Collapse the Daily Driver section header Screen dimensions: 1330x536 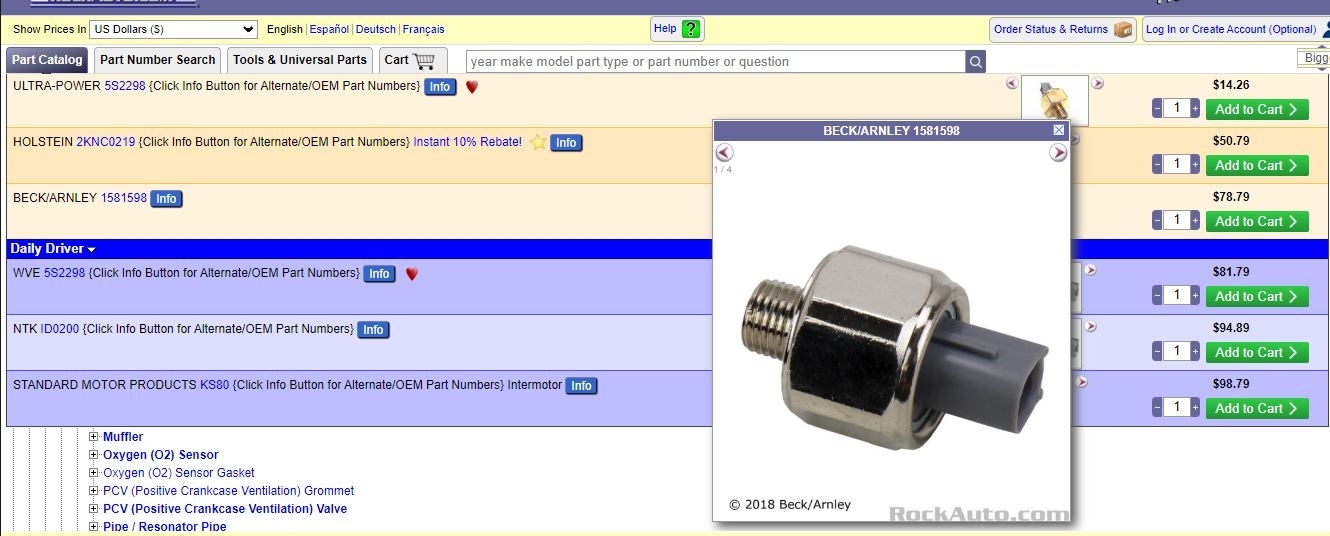53,248
